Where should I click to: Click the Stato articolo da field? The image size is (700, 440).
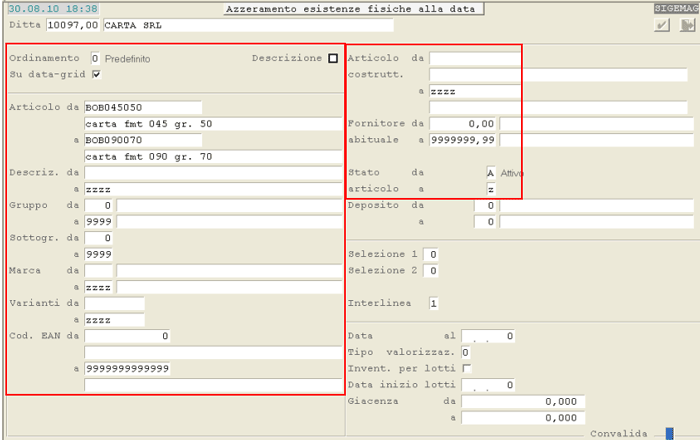point(490,172)
